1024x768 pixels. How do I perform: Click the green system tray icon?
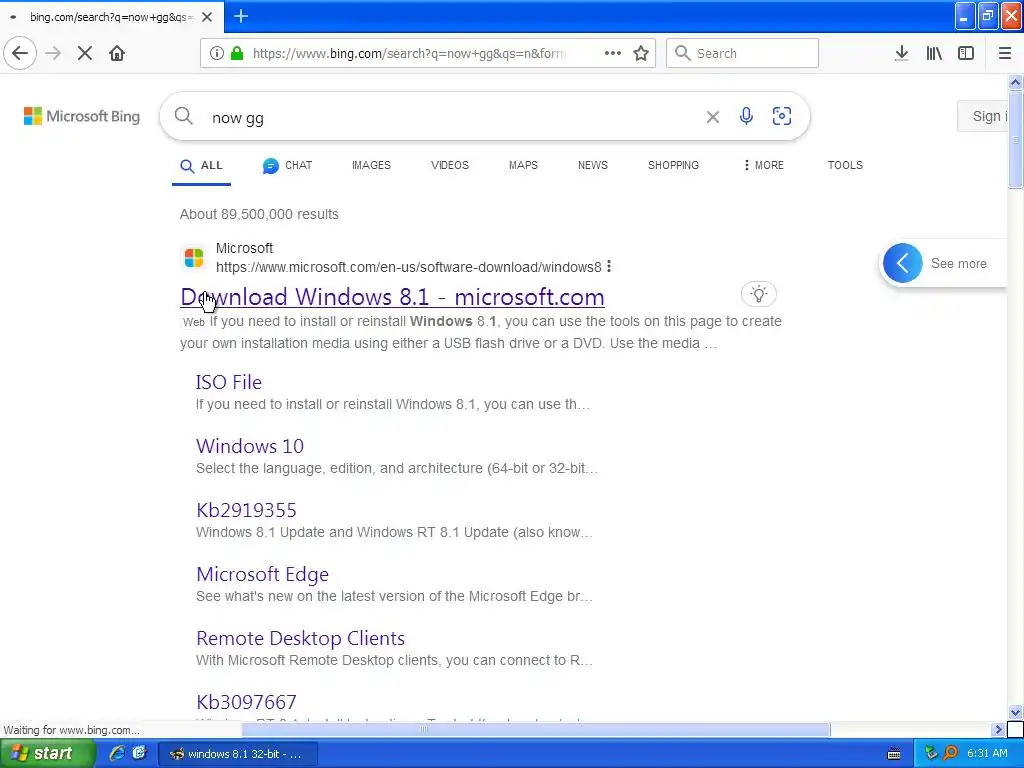931,754
